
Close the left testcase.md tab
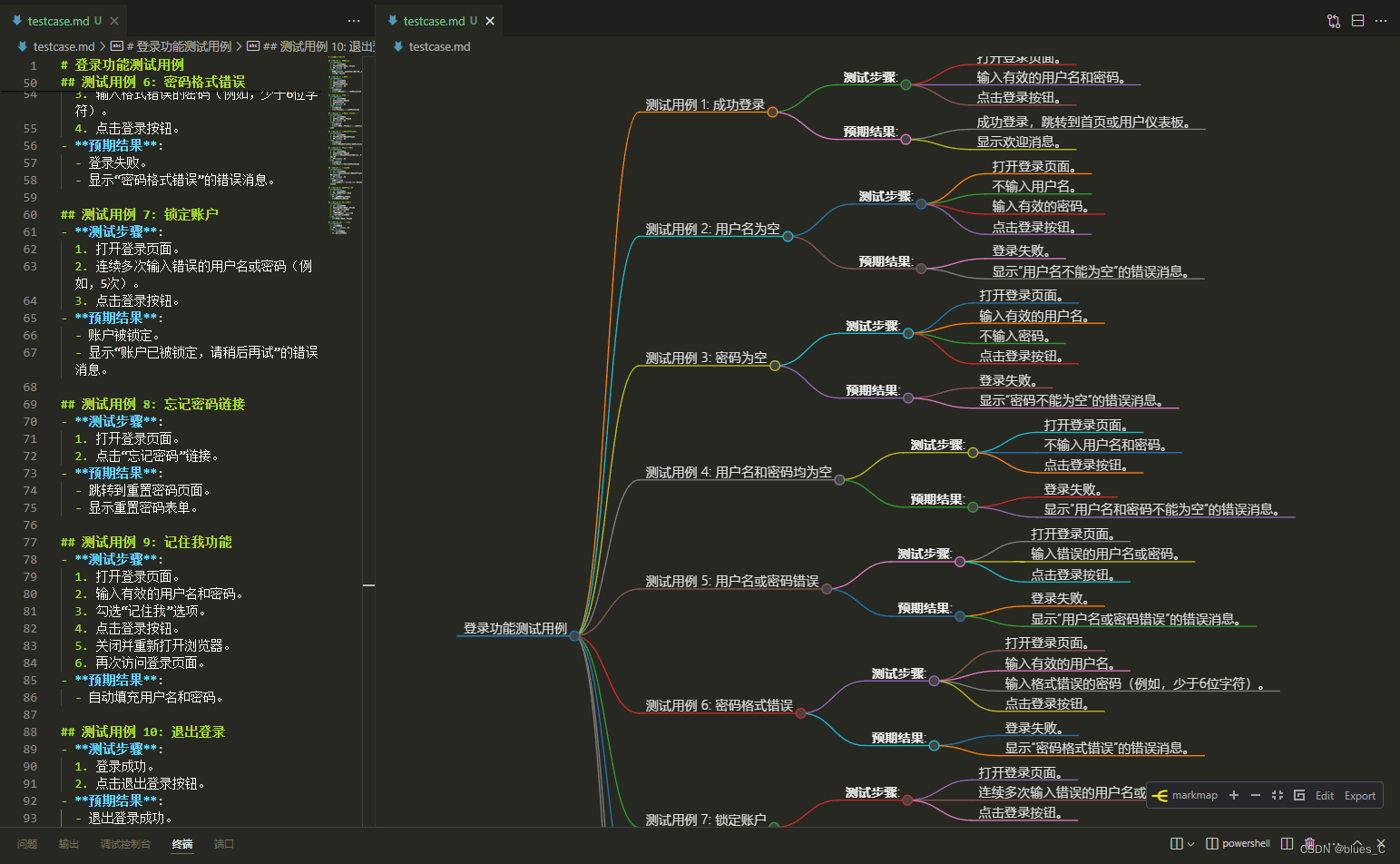pyautogui.click(x=113, y=20)
